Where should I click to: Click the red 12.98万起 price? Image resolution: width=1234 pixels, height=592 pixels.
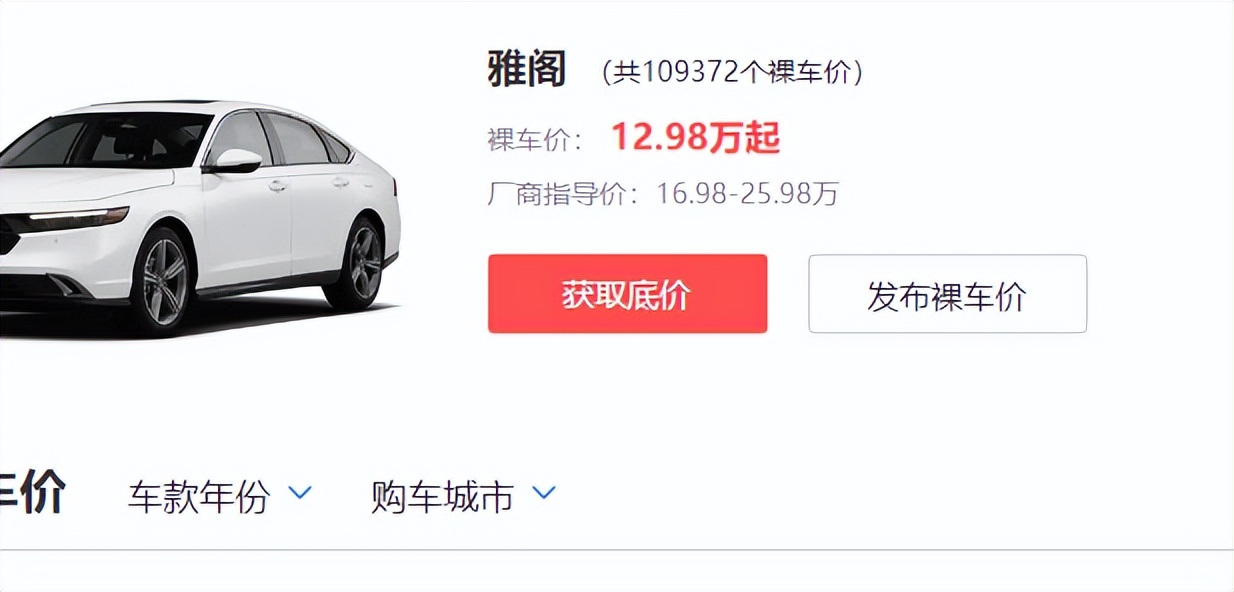(695, 138)
